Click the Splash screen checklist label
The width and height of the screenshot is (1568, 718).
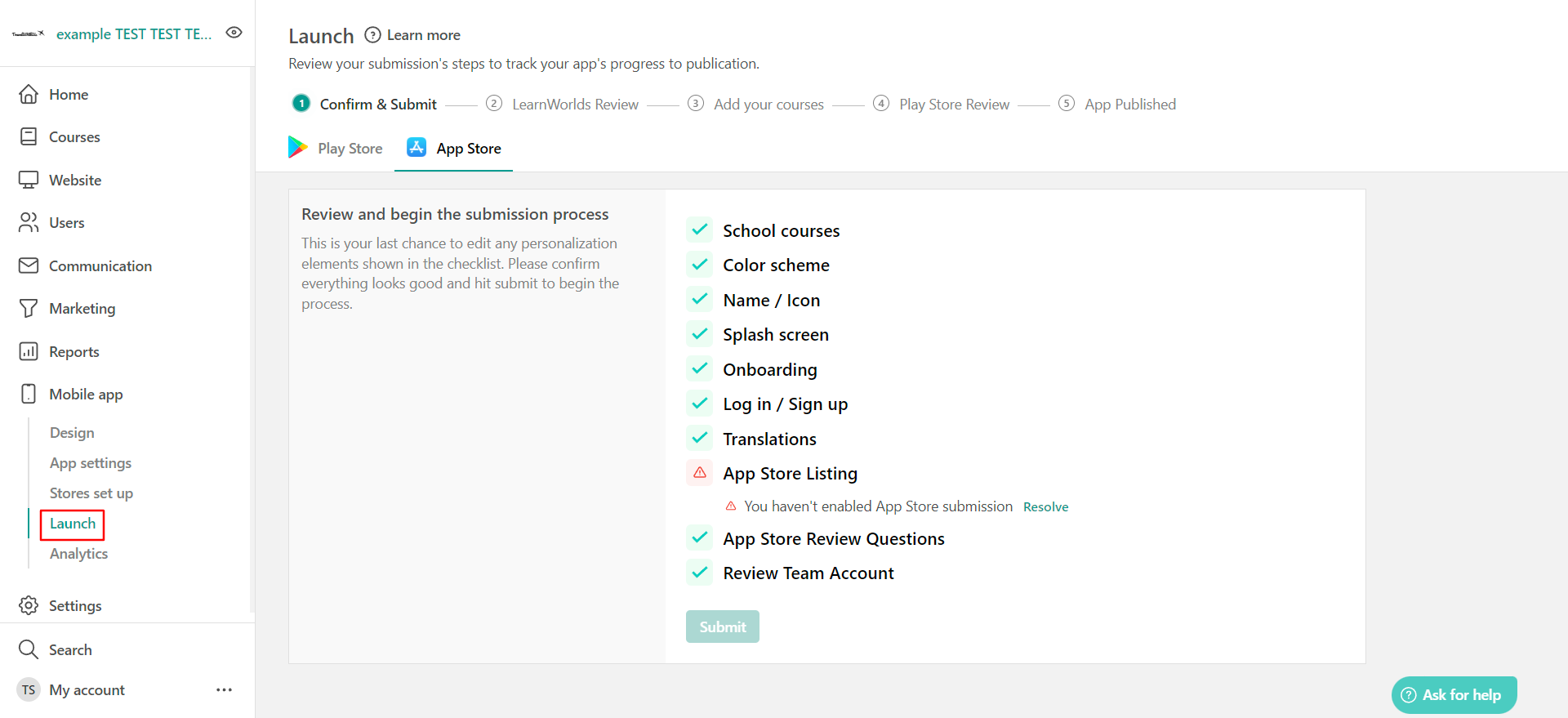click(776, 335)
